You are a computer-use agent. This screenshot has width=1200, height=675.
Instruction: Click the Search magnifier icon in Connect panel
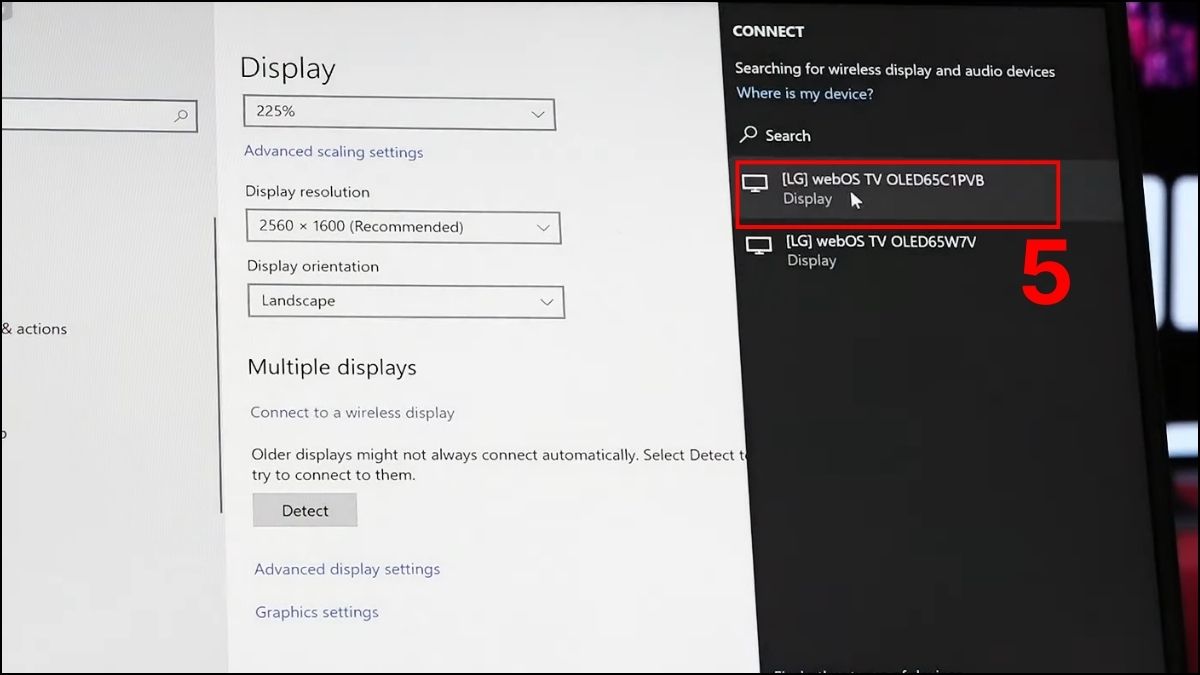point(749,135)
